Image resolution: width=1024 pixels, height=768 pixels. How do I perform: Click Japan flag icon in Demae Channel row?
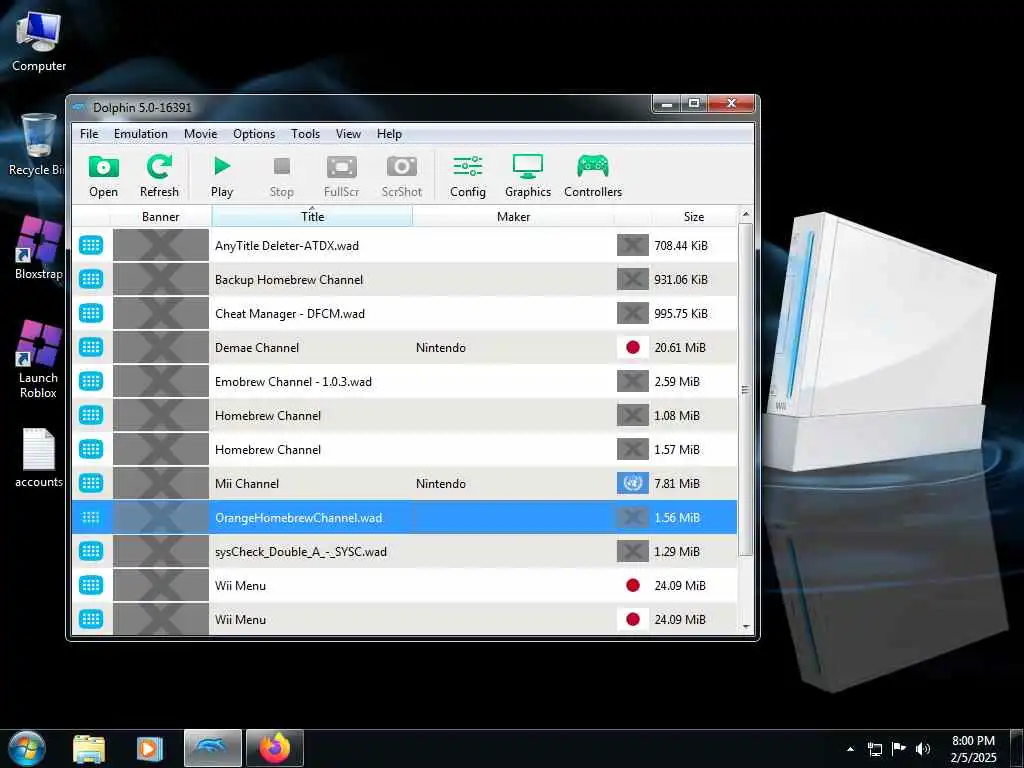pyautogui.click(x=632, y=347)
